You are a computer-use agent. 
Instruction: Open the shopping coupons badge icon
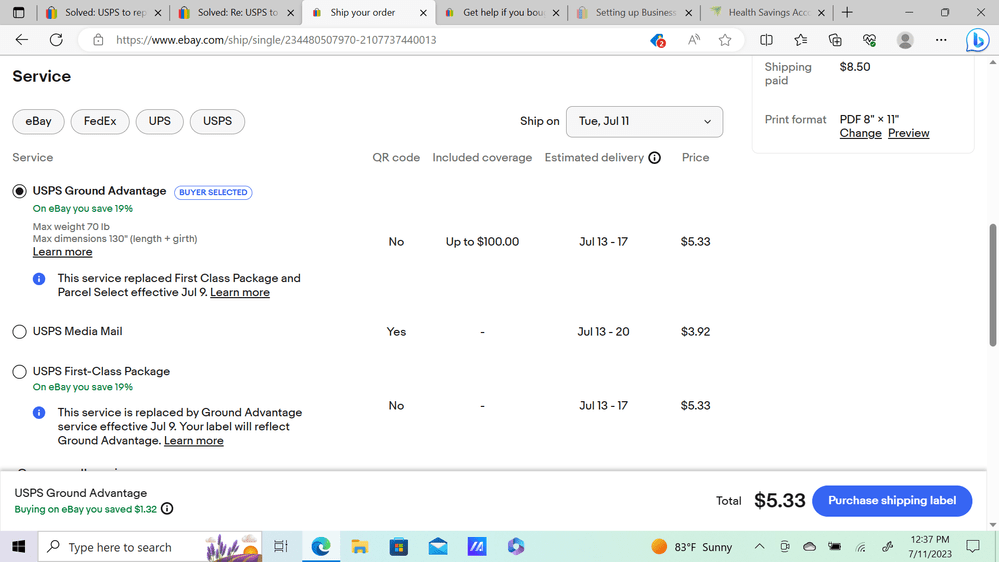pyautogui.click(x=658, y=40)
